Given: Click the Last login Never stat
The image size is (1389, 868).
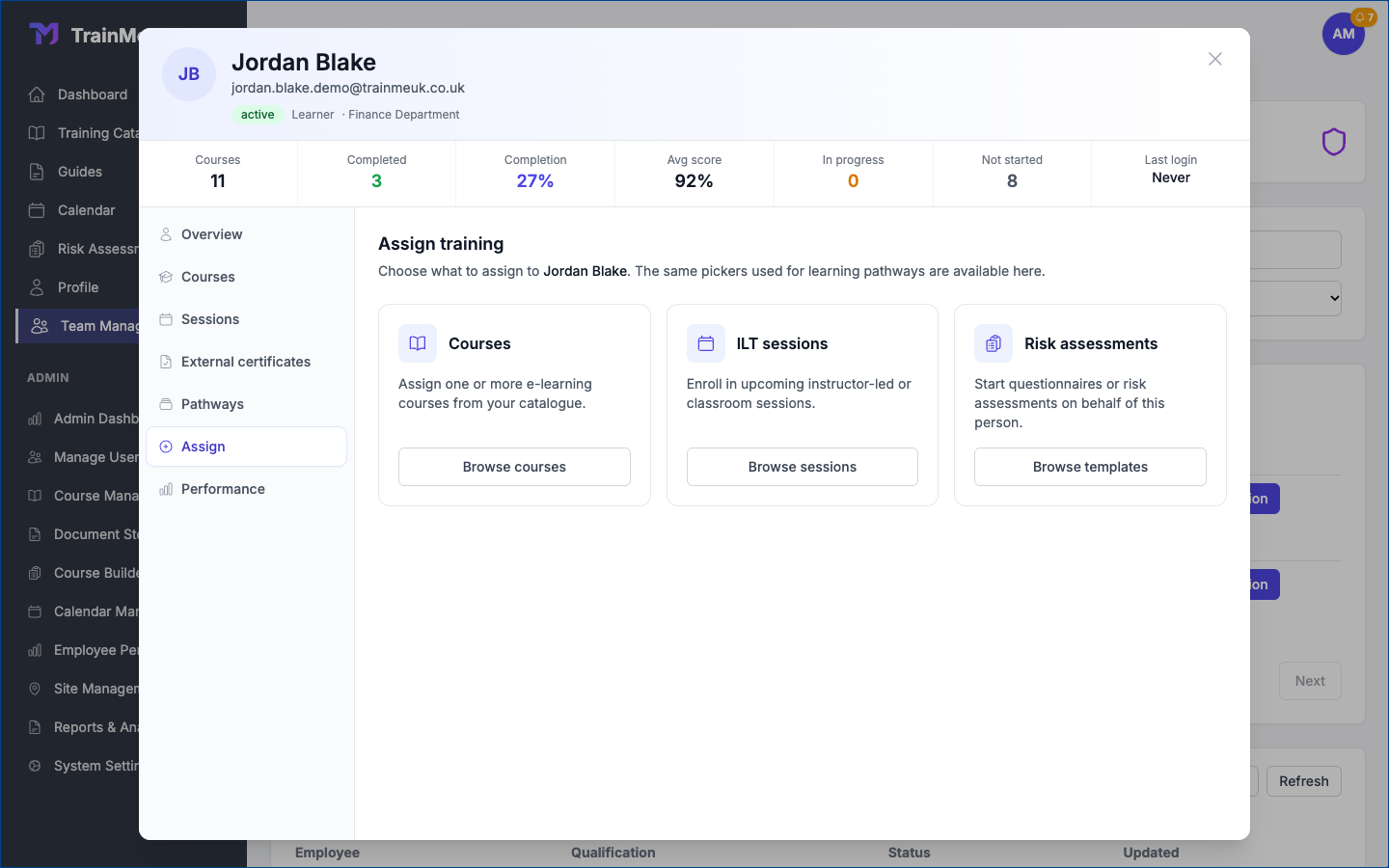Looking at the screenshot, I should pos(1171,173).
